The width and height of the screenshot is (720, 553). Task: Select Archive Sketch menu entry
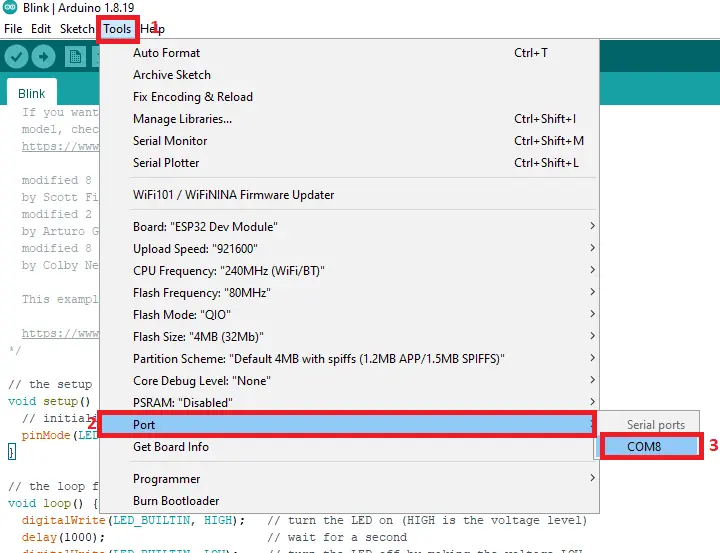pyautogui.click(x=349, y=75)
